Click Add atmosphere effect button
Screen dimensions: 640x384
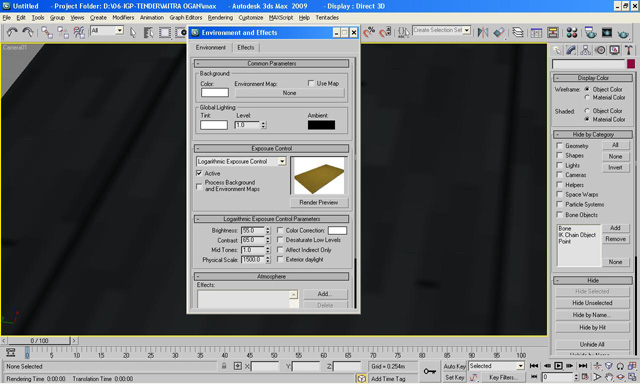click(325, 294)
